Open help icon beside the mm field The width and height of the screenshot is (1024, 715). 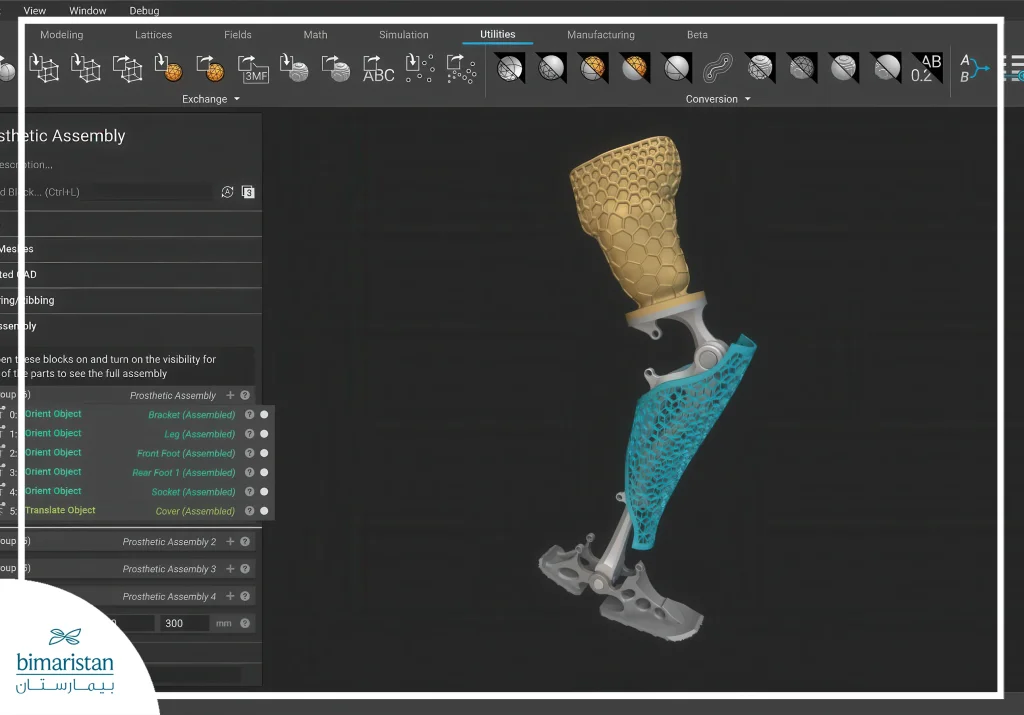[245, 623]
